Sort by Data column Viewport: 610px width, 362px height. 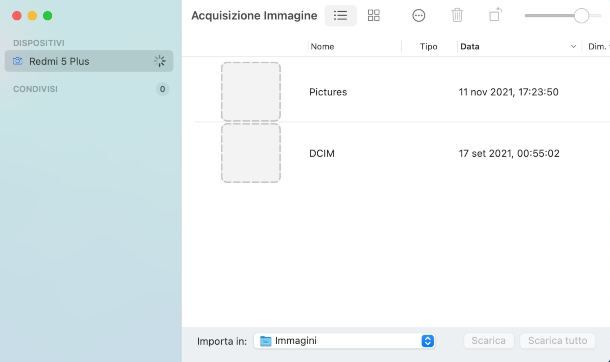coord(470,47)
